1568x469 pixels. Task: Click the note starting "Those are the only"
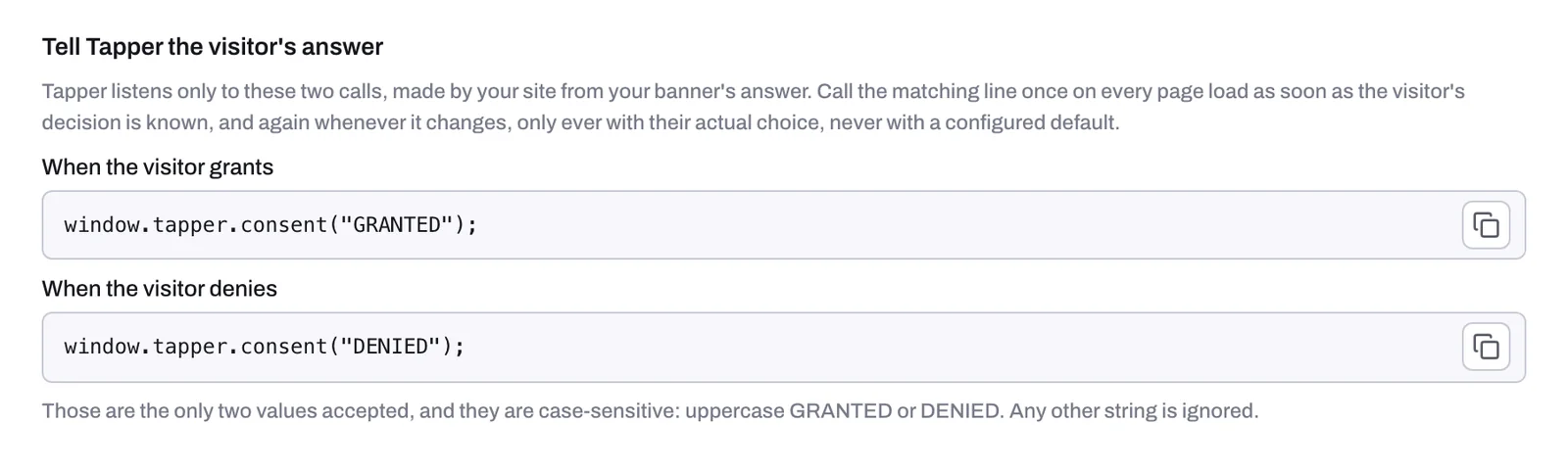[650, 411]
